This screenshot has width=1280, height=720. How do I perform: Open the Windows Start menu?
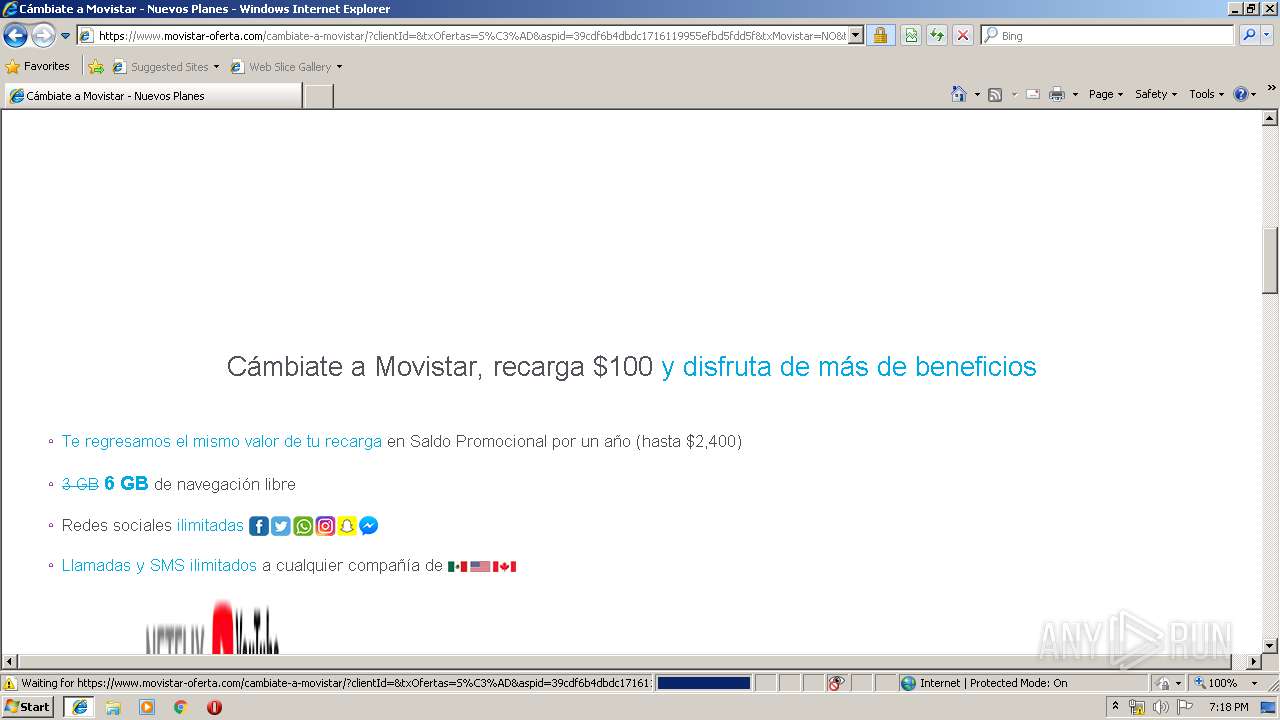[x=28, y=707]
